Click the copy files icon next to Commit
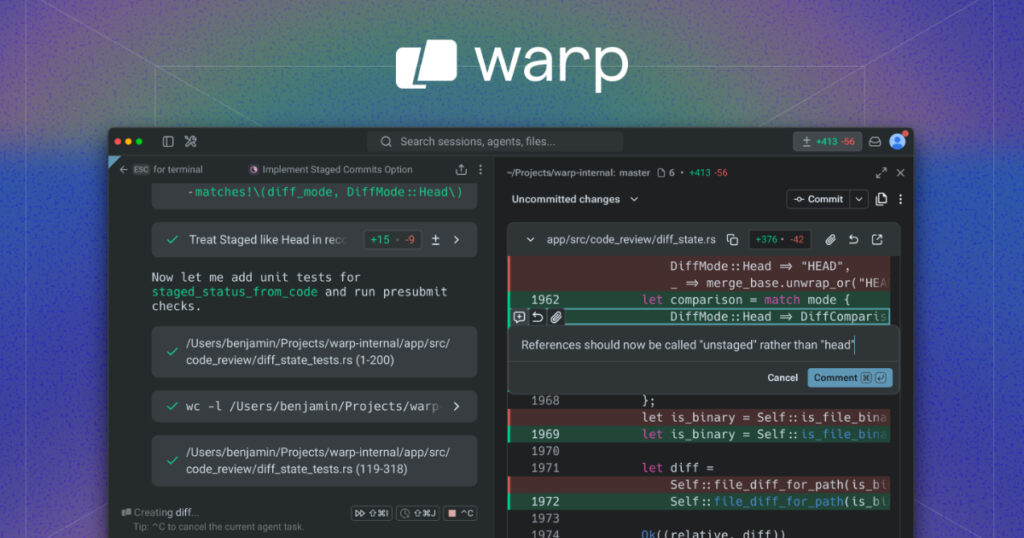The width and height of the screenshot is (1024, 538). [x=881, y=199]
